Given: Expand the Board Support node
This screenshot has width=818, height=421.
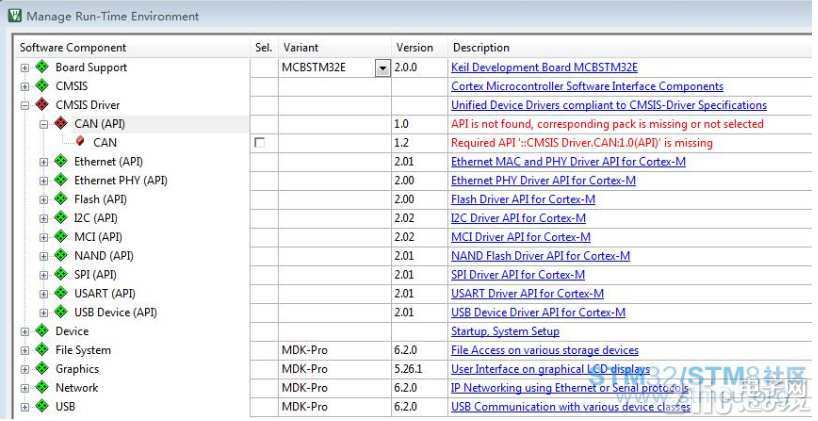Looking at the screenshot, I should [x=25, y=68].
